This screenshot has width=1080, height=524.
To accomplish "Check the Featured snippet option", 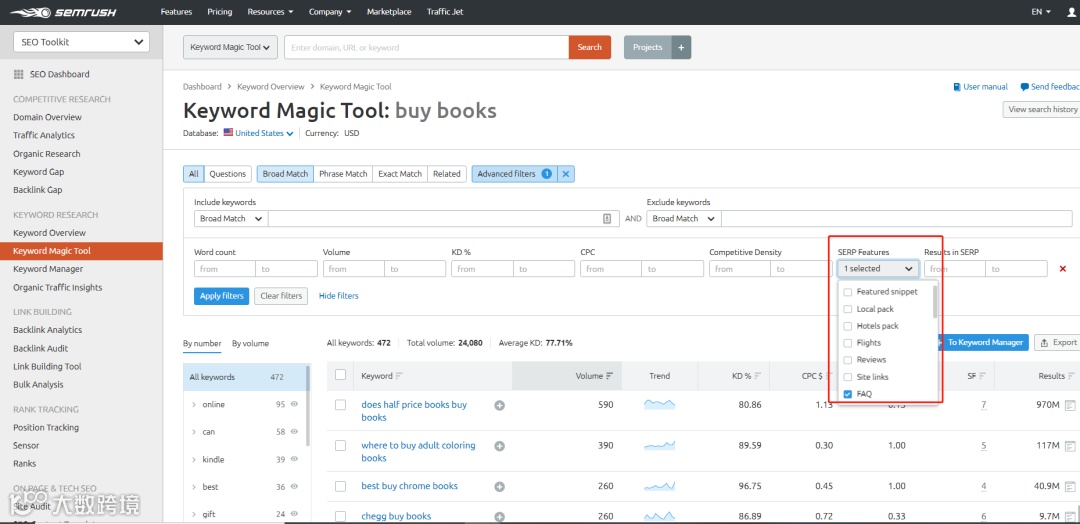I will tap(848, 292).
